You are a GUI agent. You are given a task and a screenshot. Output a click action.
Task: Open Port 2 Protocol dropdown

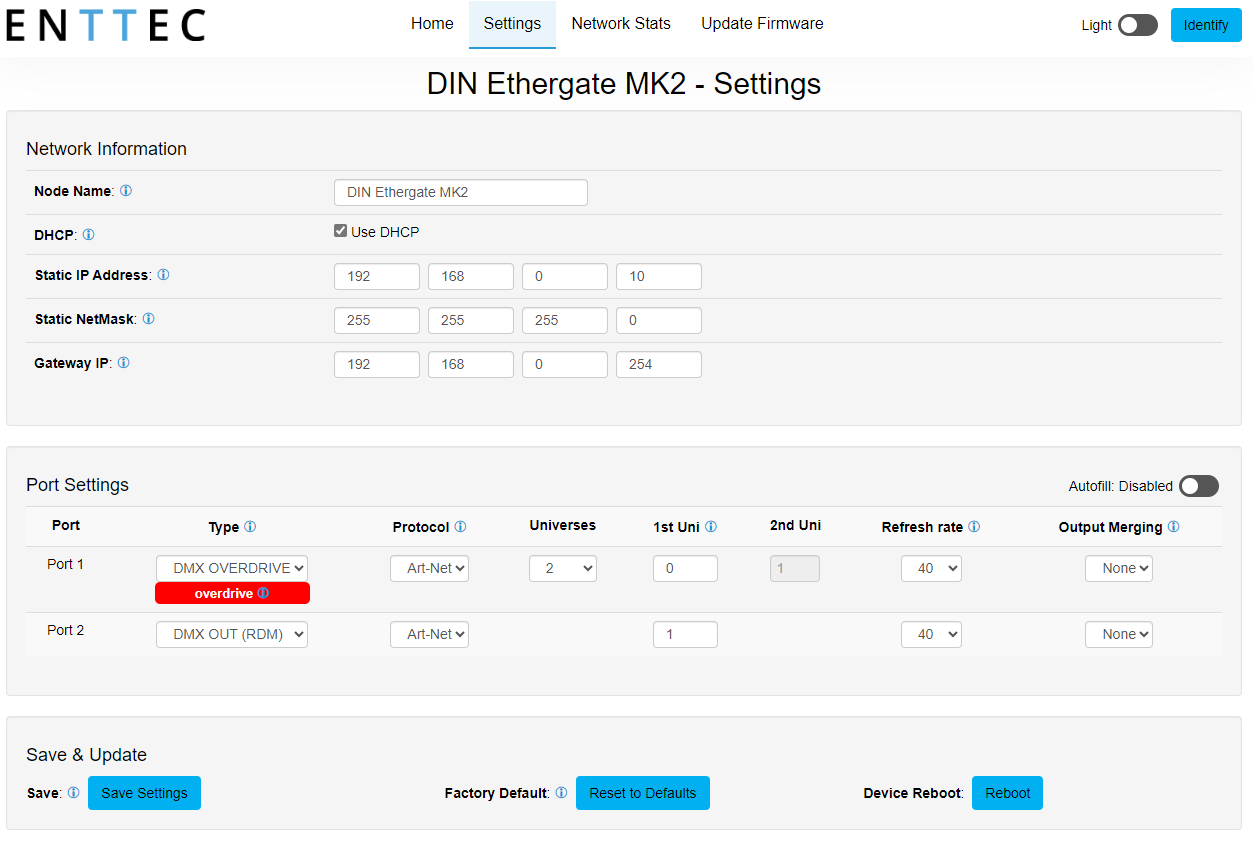click(x=429, y=634)
